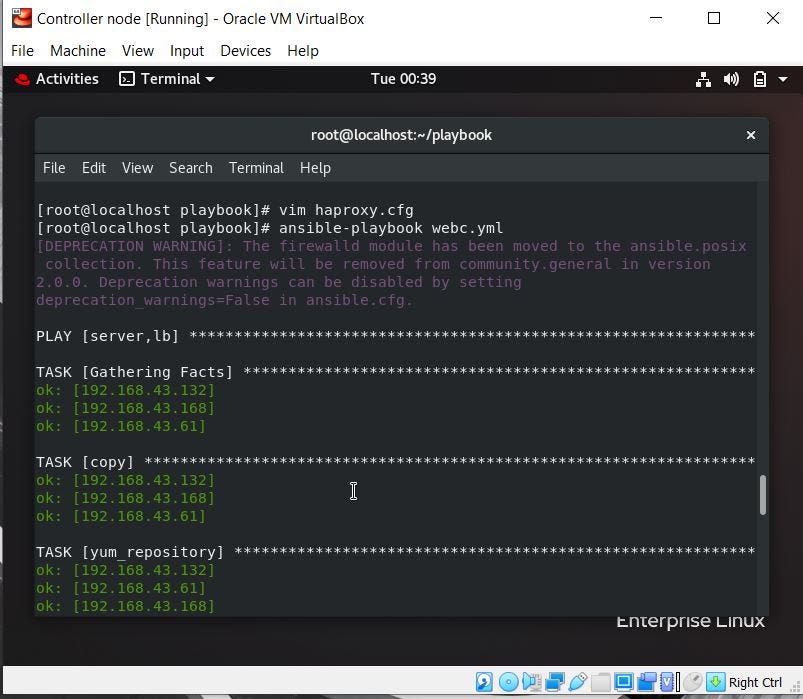
Task: Open VirtualBox Input menu
Action: [x=187, y=51]
